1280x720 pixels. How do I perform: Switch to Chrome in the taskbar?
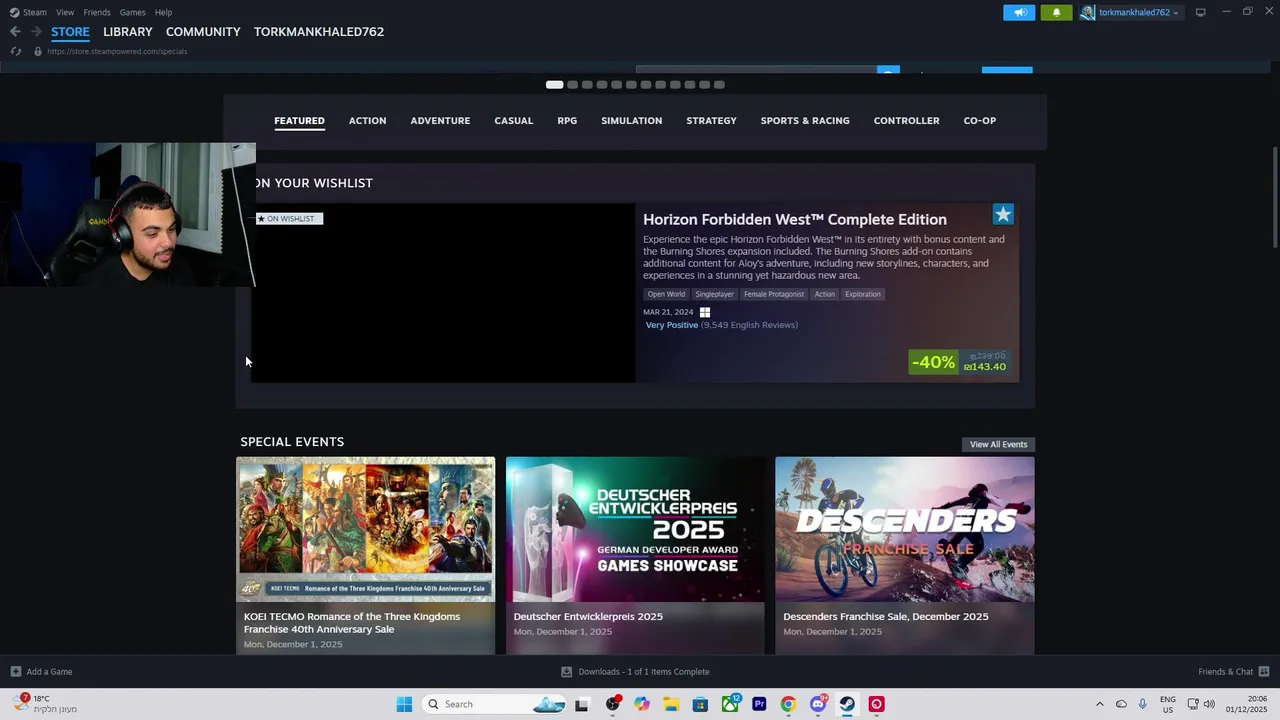(x=788, y=704)
